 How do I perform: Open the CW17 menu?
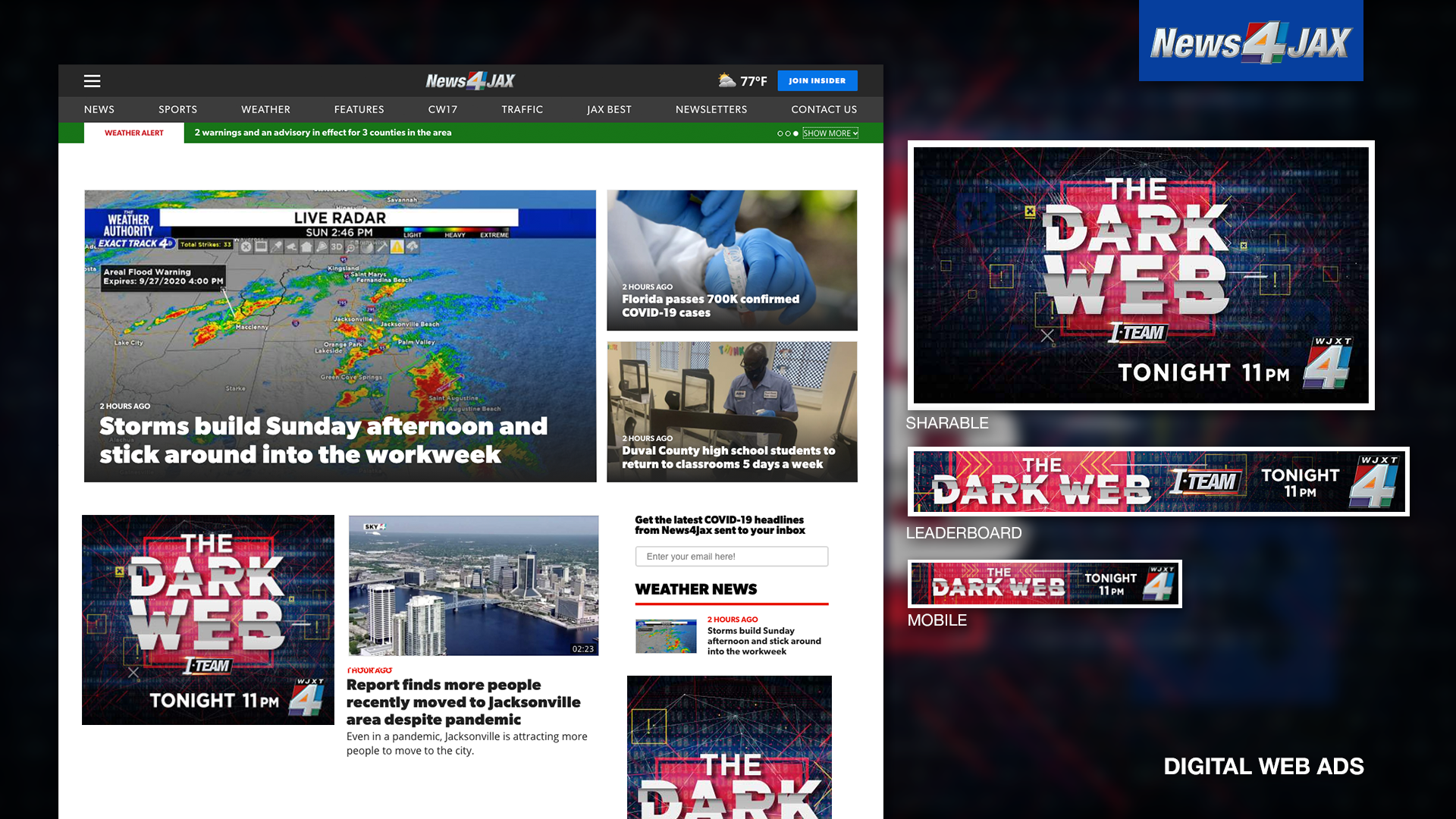(x=443, y=109)
